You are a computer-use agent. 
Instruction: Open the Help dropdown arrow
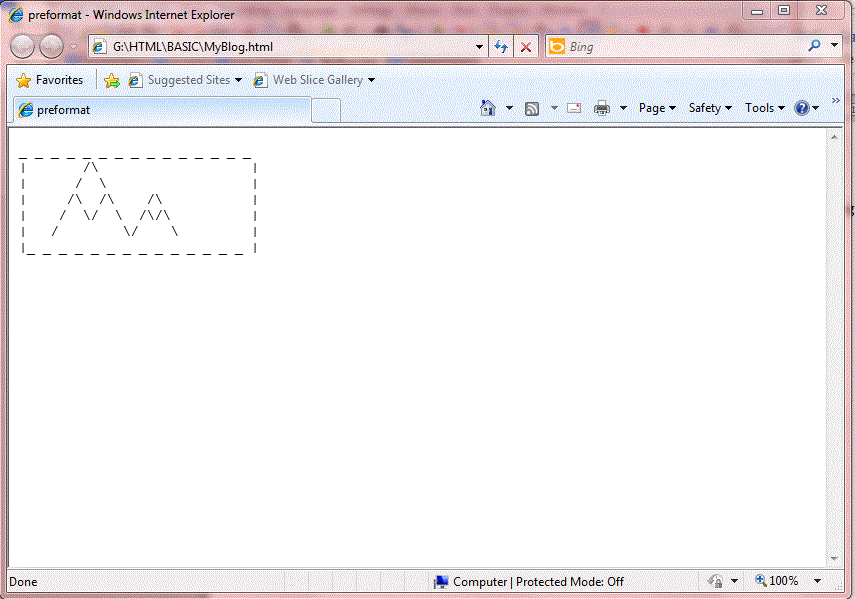(x=815, y=107)
